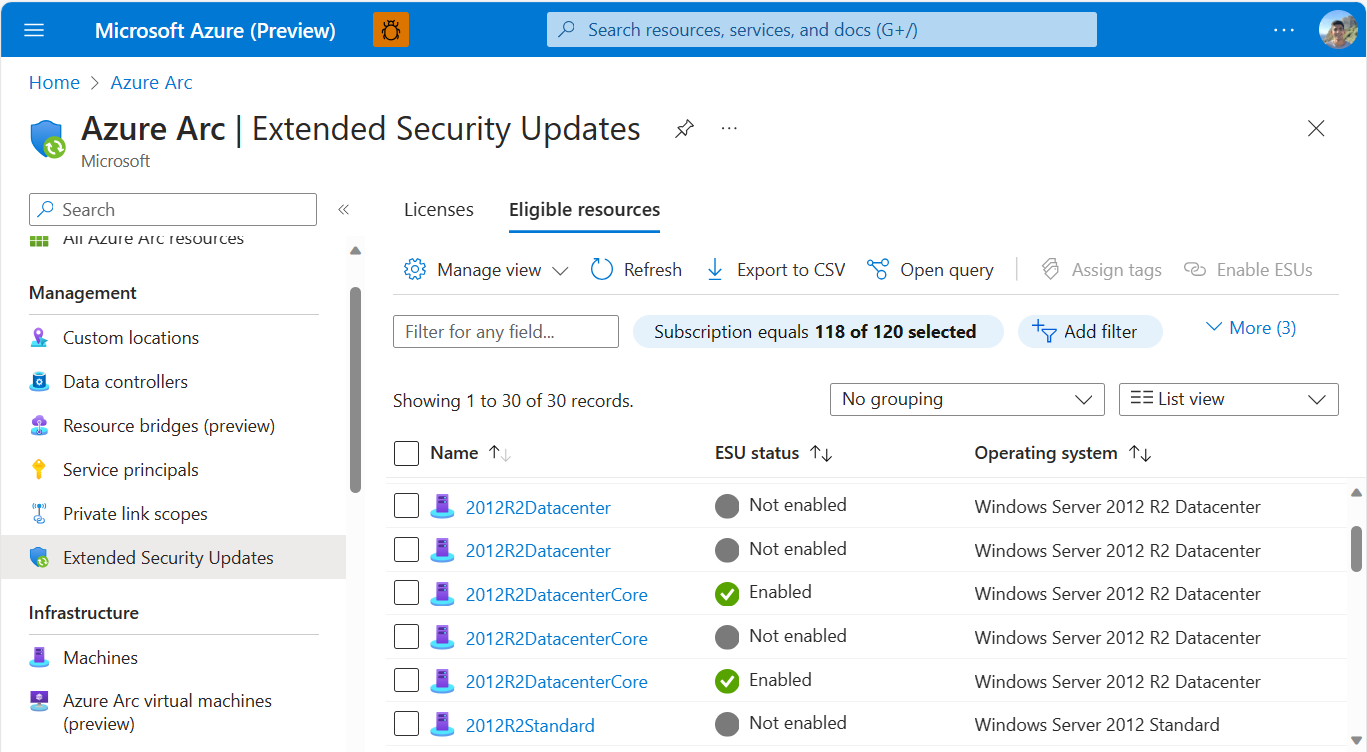Screen dimensions: 1367x752
Task: Open the first 2012R2Datacenter resource link
Action: coord(538,508)
